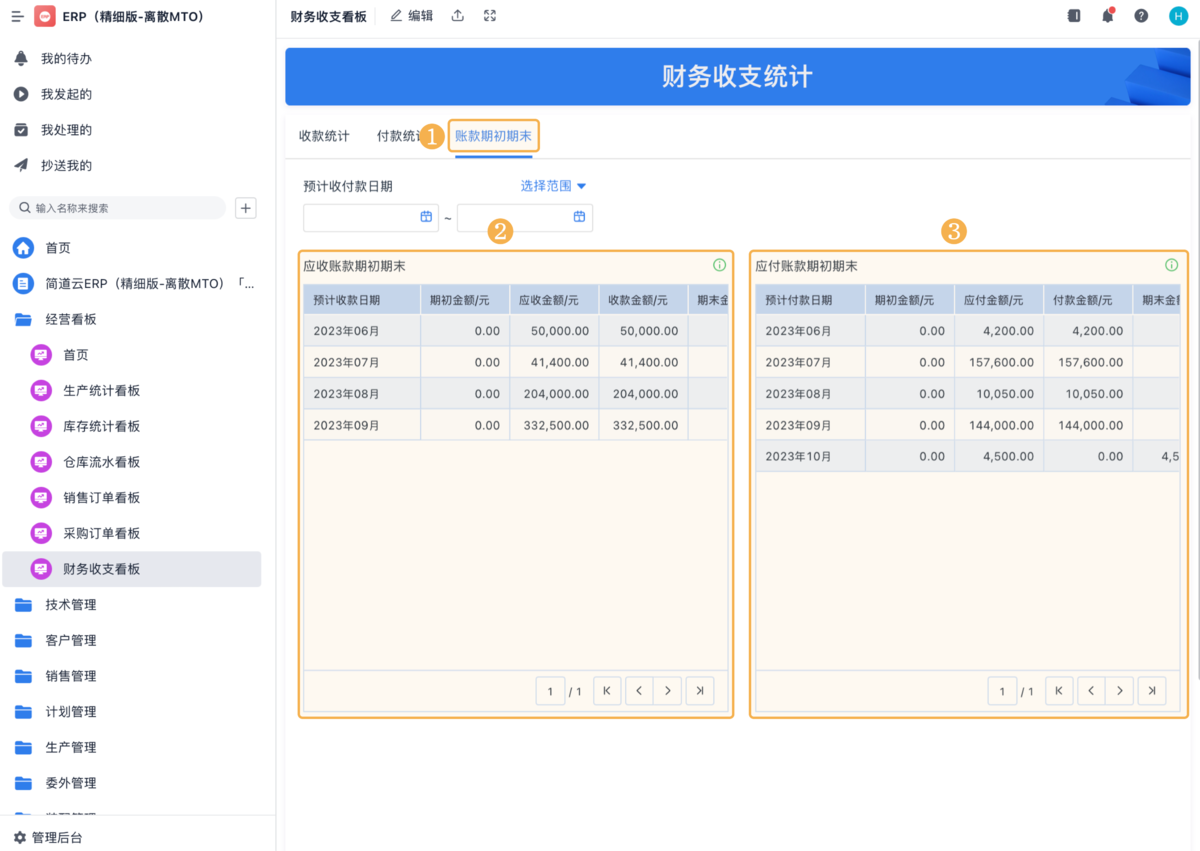Jump to last page in 应付 table

(x=1152, y=691)
